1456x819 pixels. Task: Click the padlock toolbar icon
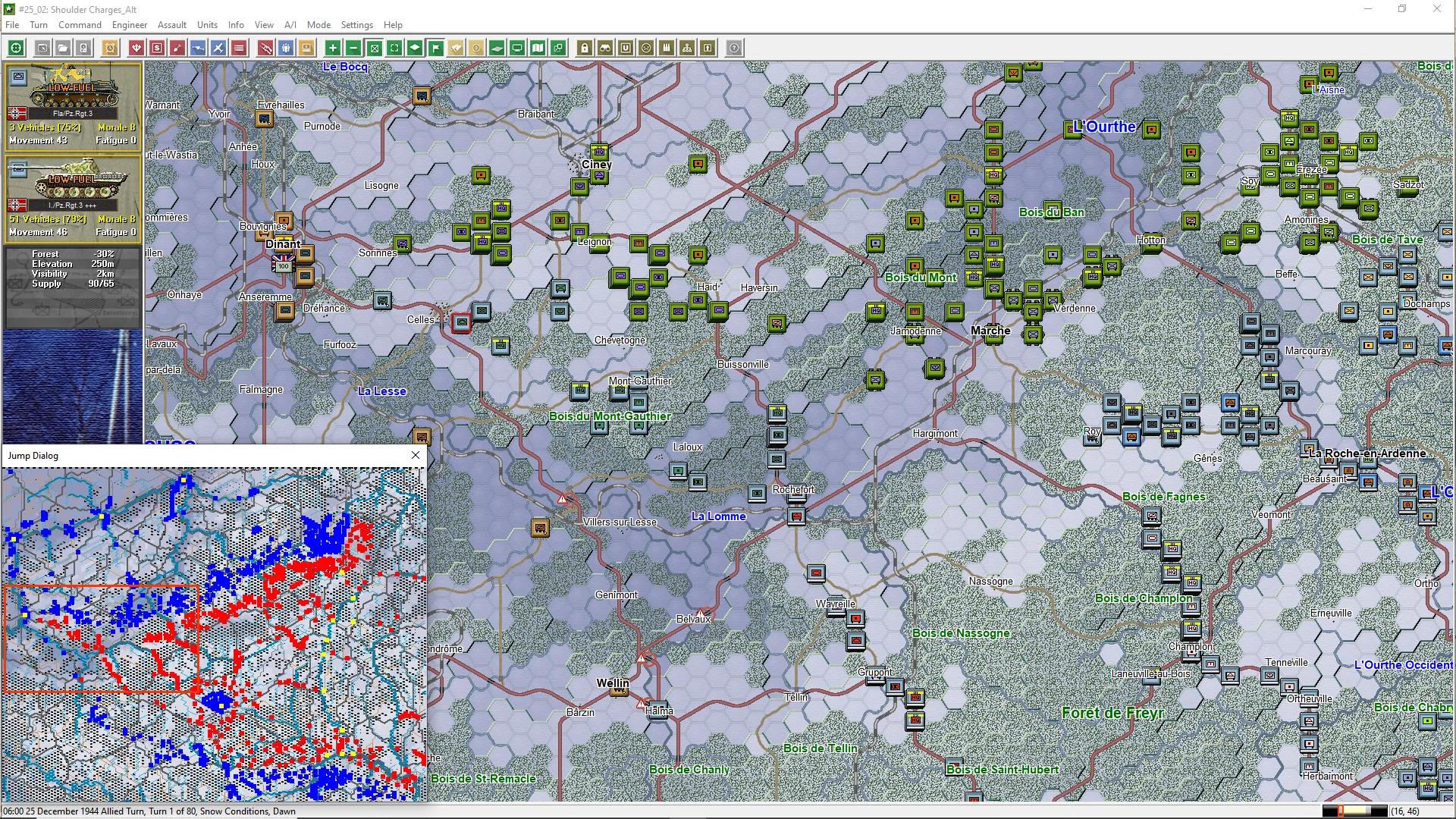pyautogui.click(x=585, y=48)
